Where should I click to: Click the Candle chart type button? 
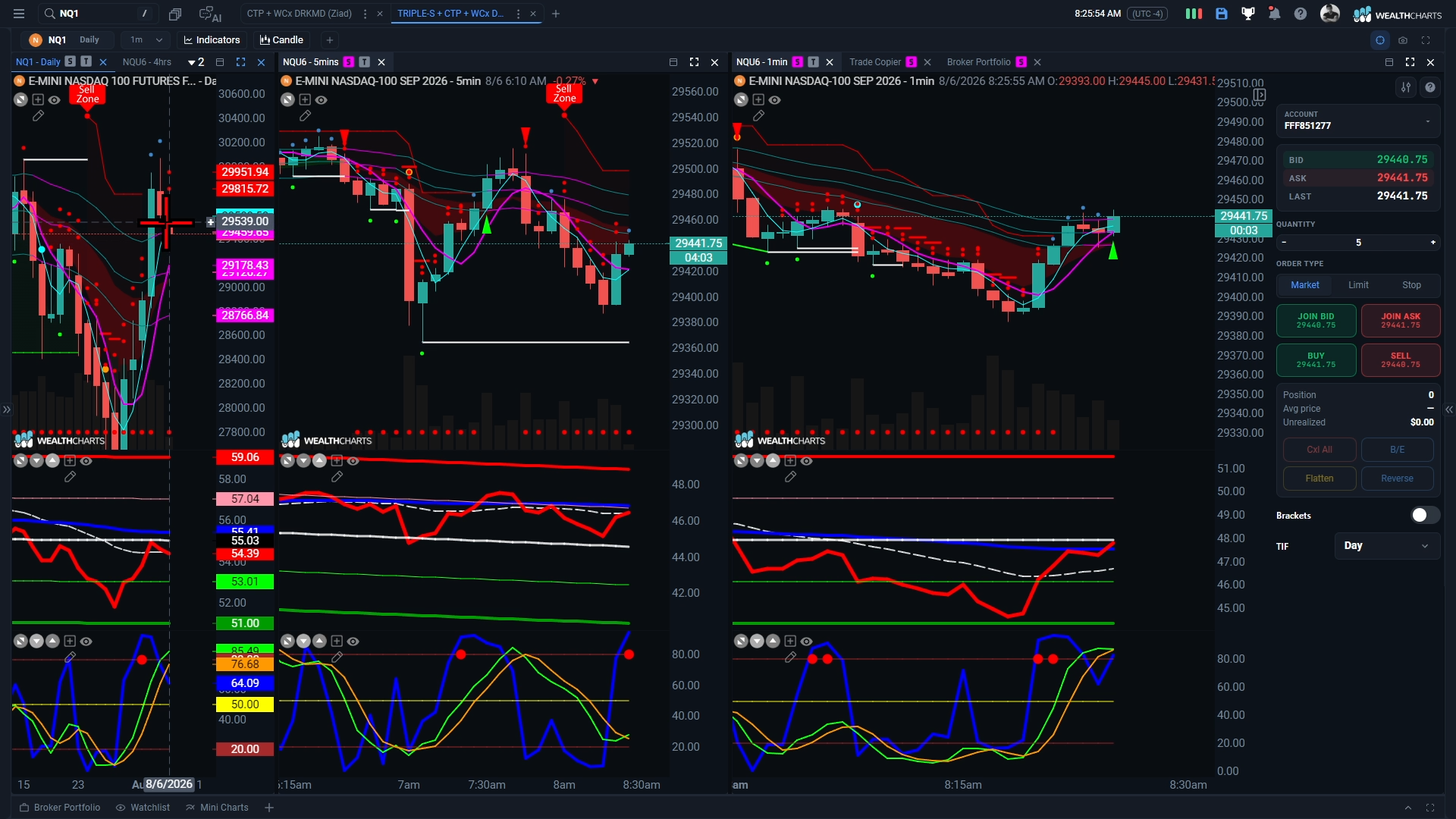281,40
